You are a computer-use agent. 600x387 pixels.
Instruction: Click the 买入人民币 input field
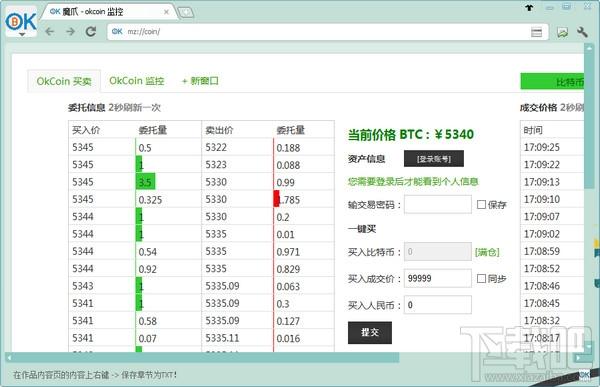point(438,305)
